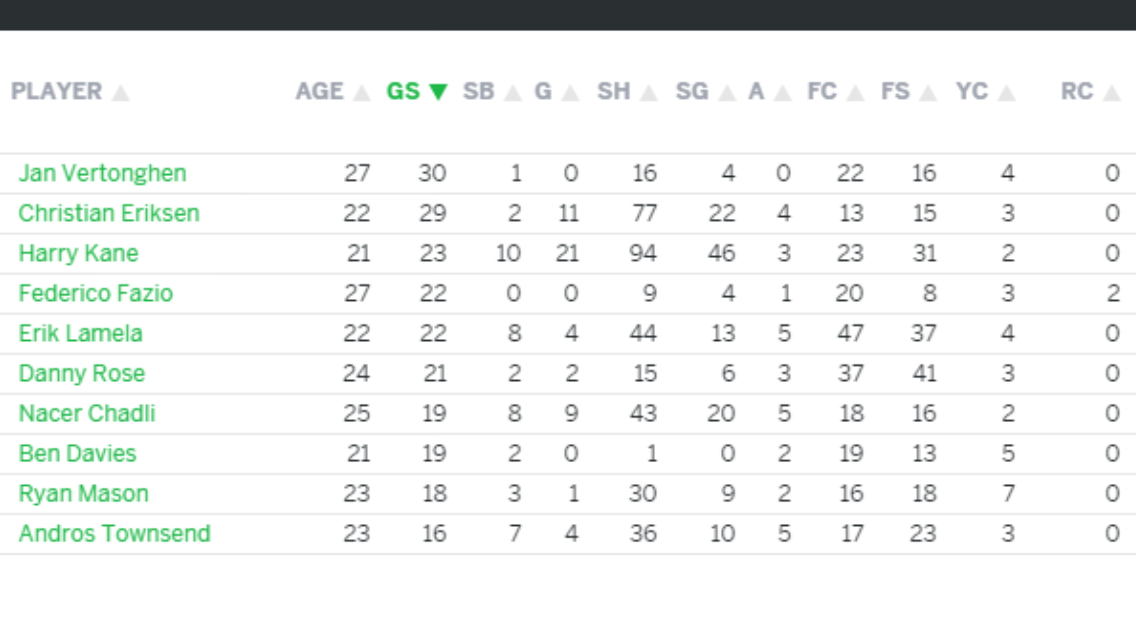Screen dimensions: 1136x640
Task: Go to Federico Fazio's profile
Action: click(x=95, y=293)
